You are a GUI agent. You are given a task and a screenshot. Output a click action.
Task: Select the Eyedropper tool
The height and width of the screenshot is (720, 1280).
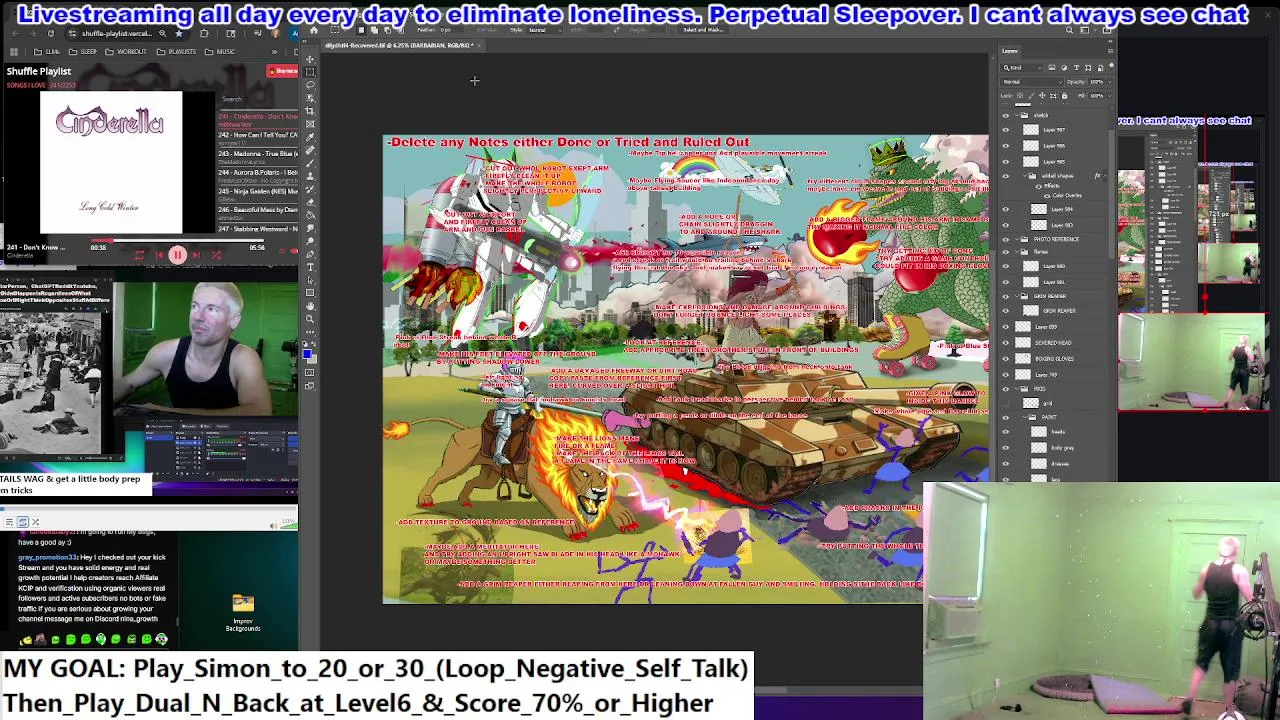pos(309,137)
